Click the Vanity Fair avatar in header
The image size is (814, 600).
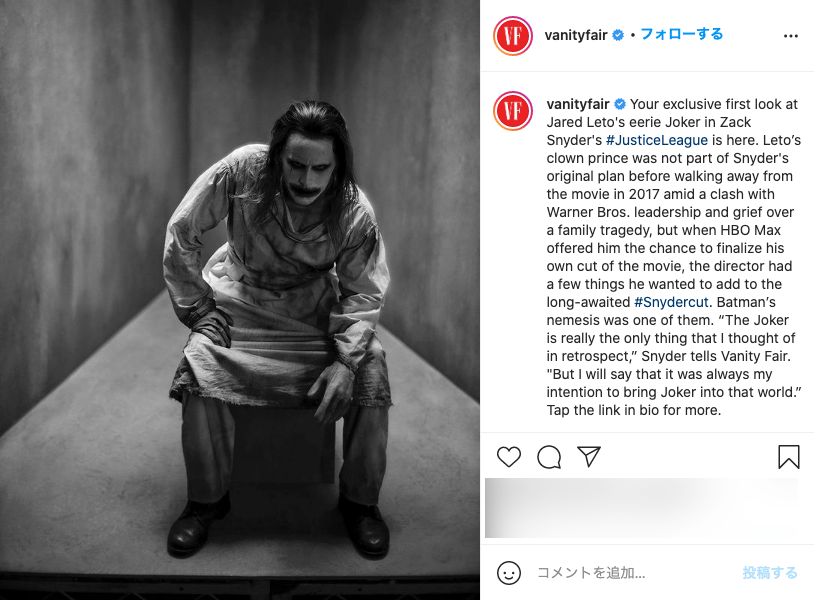click(x=512, y=36)
